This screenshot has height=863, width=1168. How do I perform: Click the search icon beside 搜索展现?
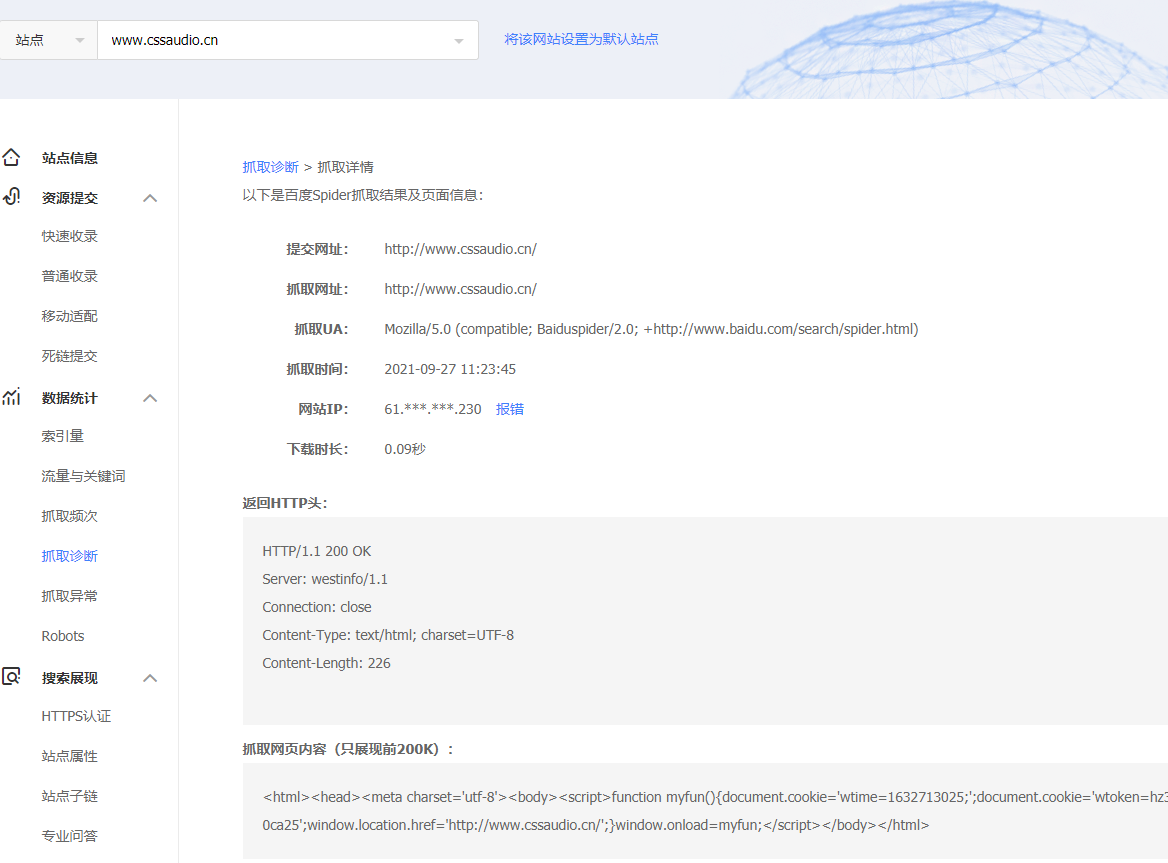[x=11, y=677]
